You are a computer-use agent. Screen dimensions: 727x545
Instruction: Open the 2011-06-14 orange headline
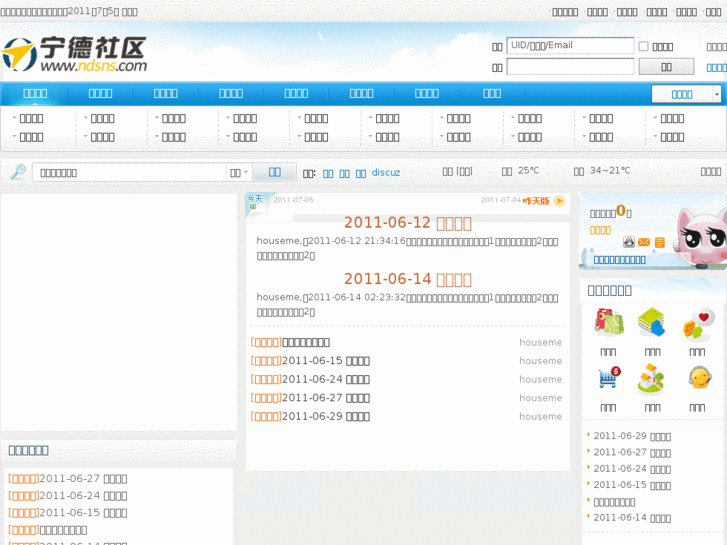pyautogui.click(x=408, y=279)
